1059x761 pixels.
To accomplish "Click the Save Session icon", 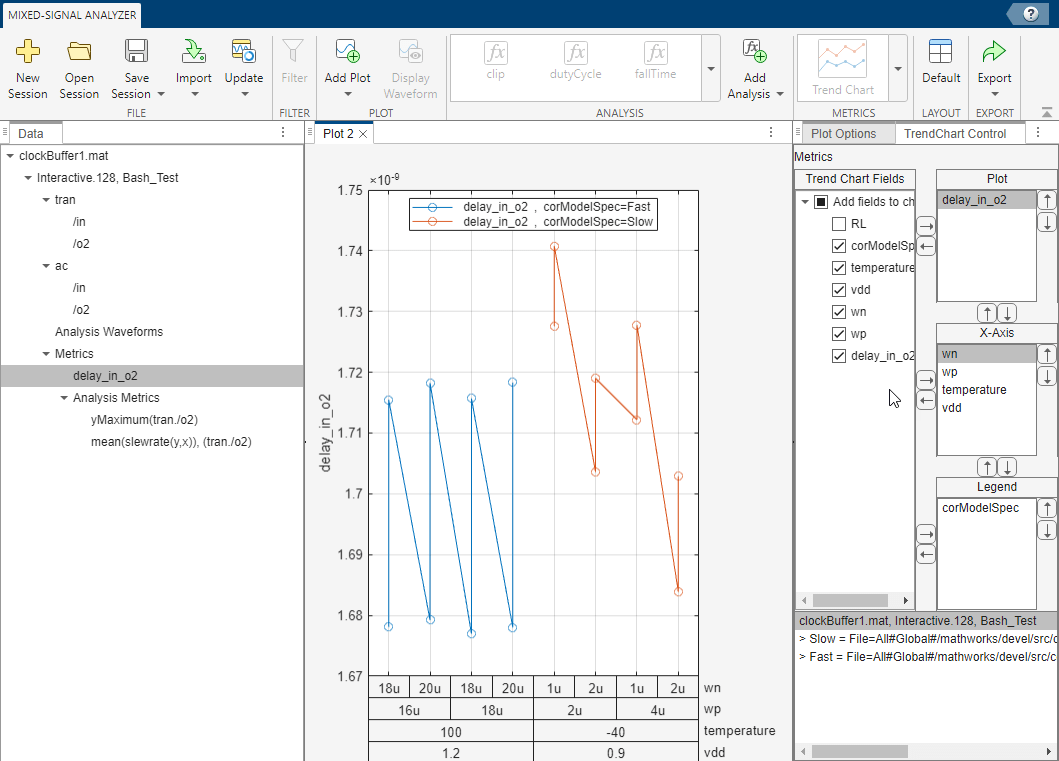I will [137, 52].
